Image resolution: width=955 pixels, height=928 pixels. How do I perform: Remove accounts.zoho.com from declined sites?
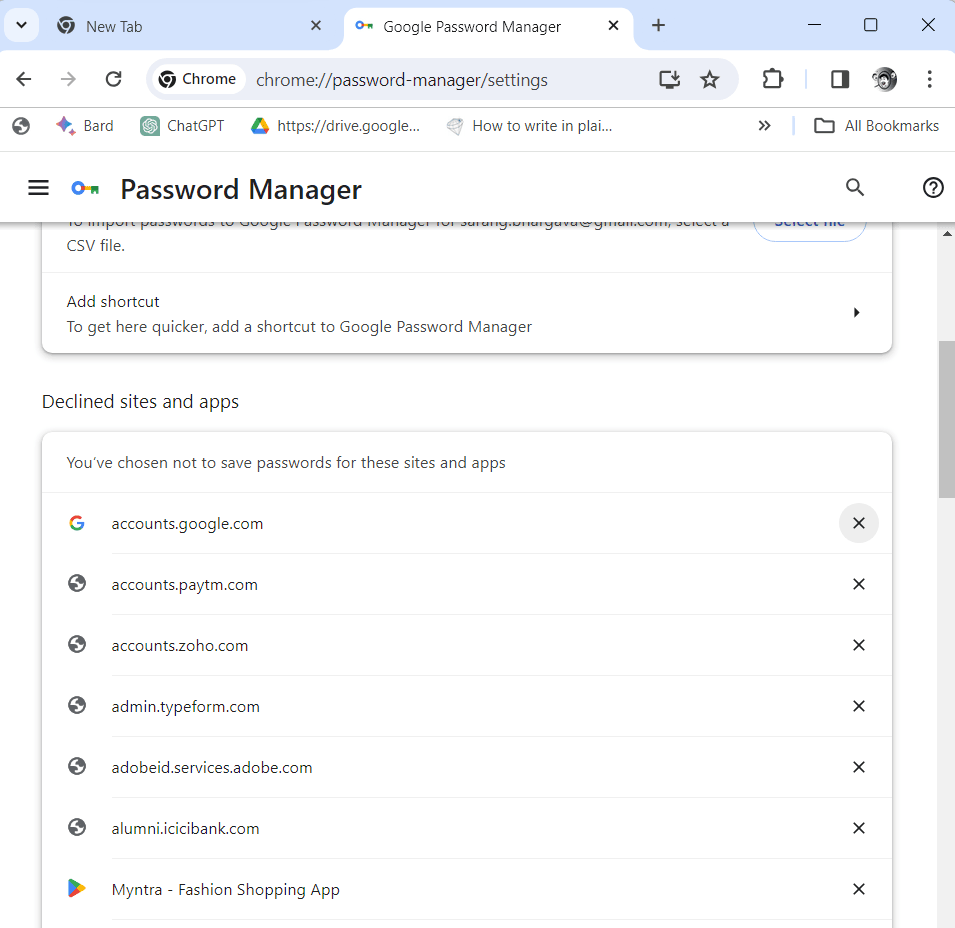[858, 644]
